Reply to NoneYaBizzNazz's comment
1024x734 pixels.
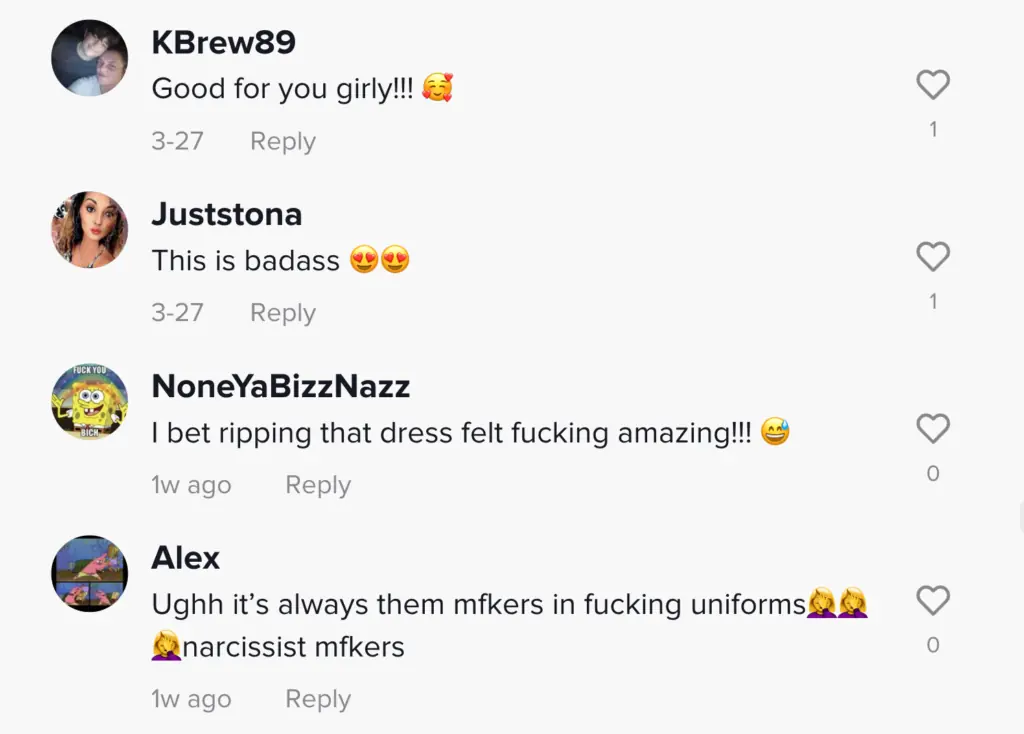pyautogui.click(x=318, y=485)
